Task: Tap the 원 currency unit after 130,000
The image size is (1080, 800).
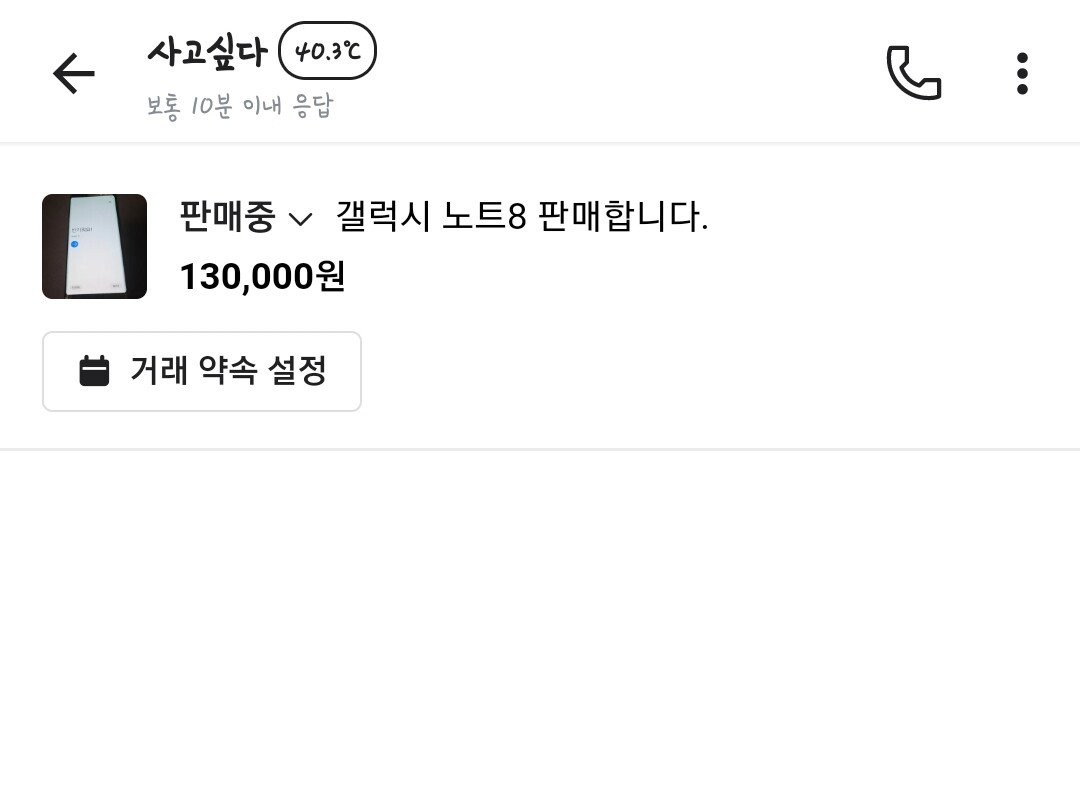Action: click(x=331, y=277)
